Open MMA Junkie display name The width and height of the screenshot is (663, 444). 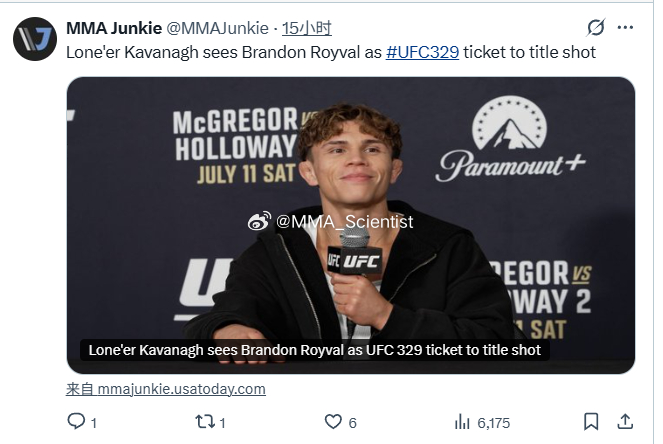(x=114, y=28)
